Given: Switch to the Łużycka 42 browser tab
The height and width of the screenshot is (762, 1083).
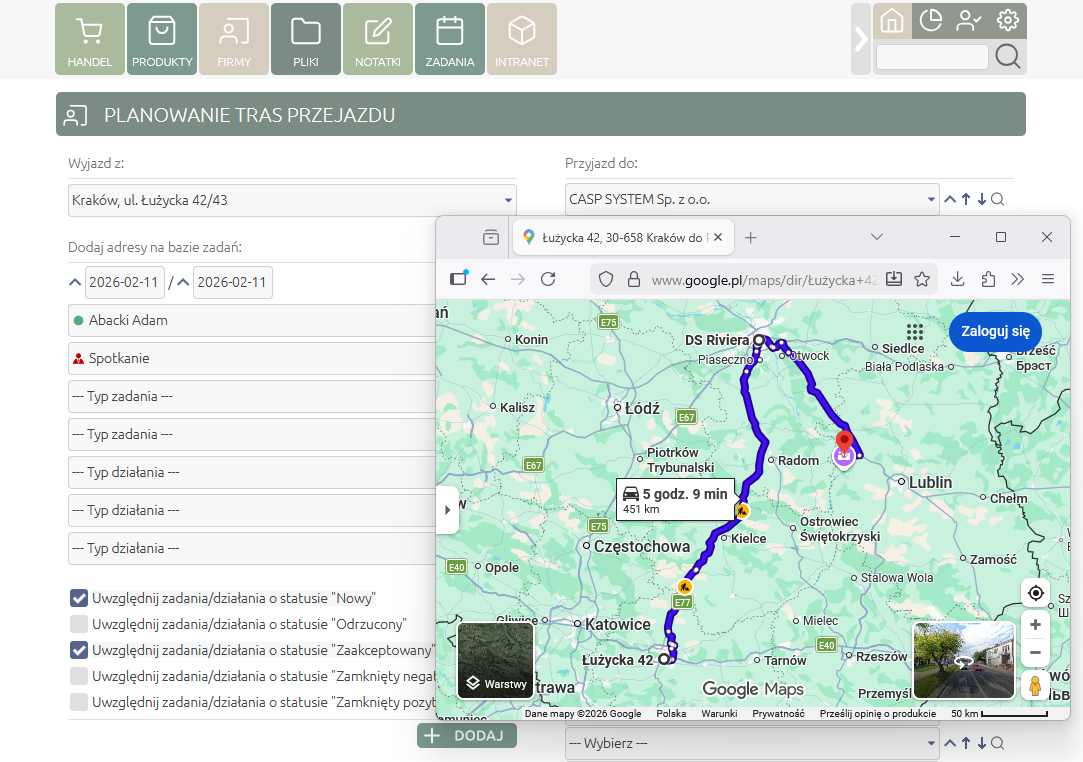Looking at the screenshot, I should 620,238.
